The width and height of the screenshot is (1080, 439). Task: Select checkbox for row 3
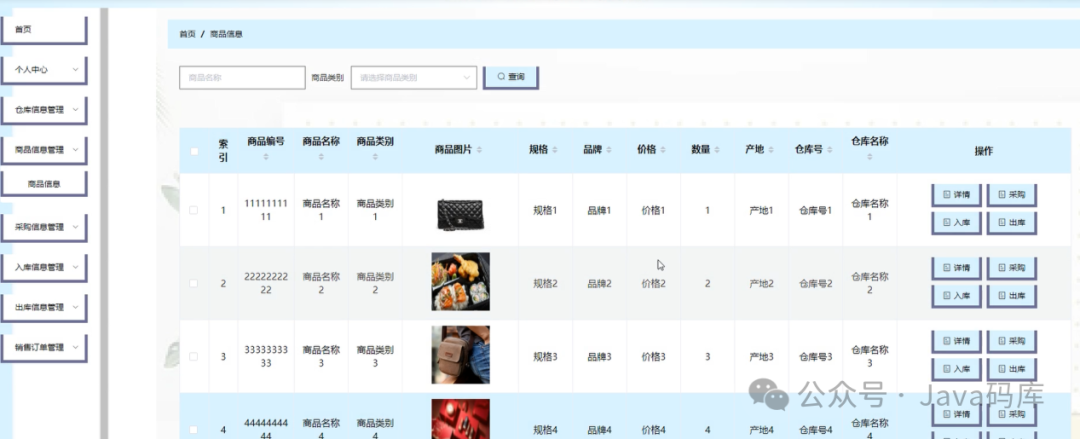click(x=194, y=356)
